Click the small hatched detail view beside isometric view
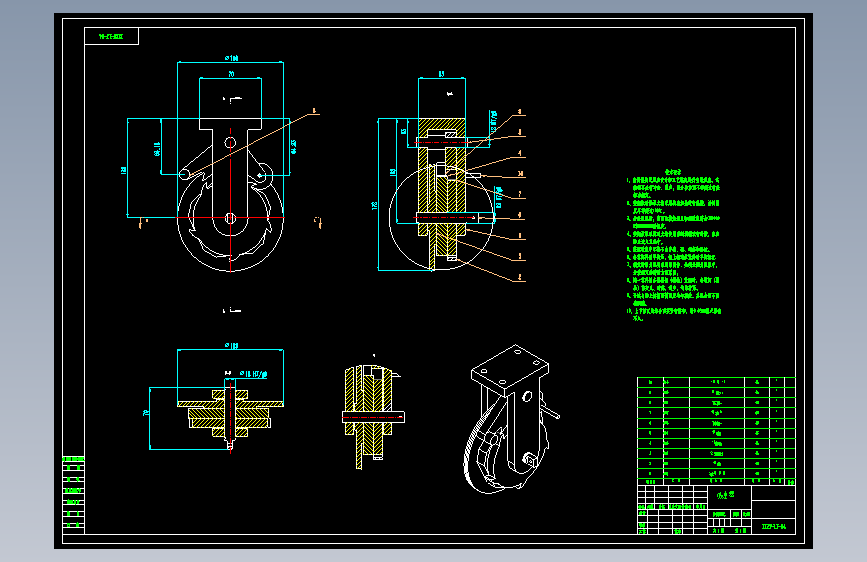Screen dimensions: 867x562 373,416
